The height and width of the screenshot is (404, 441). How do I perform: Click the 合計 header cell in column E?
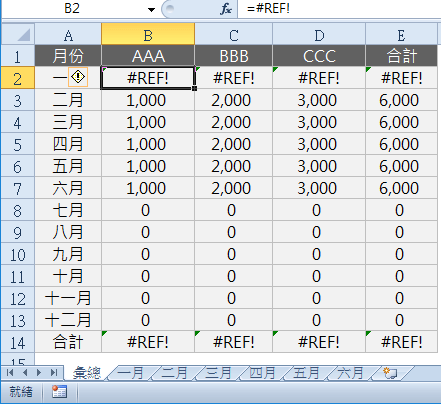tap(401, 56)
